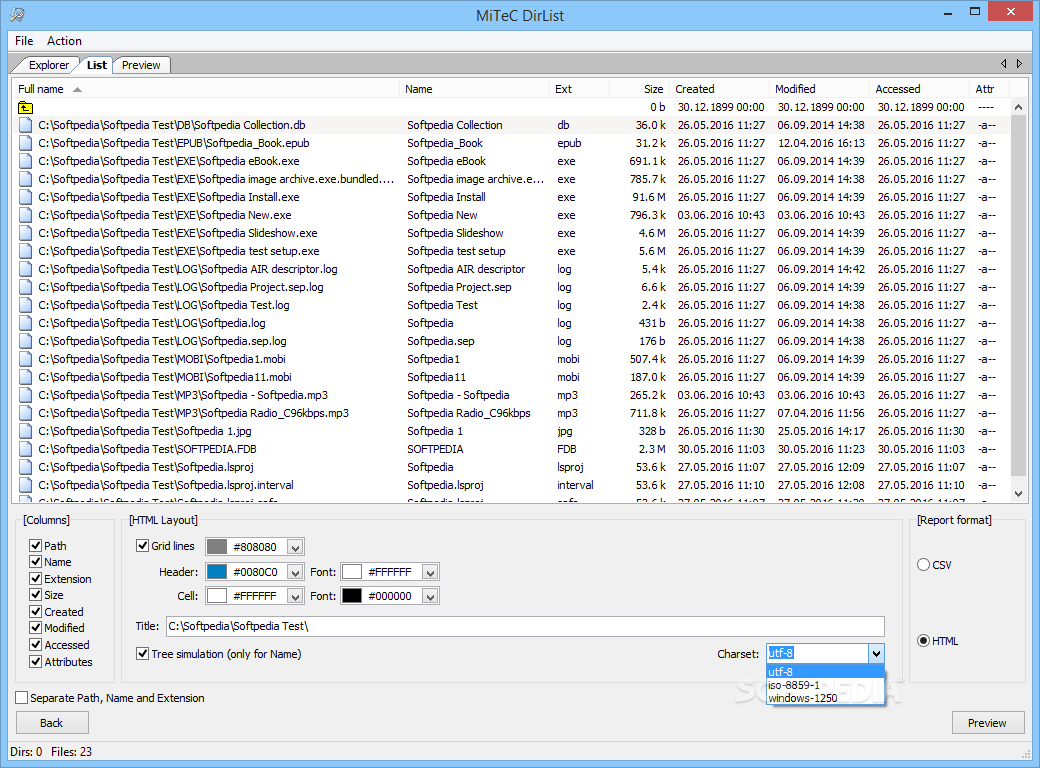Click file icon for Softpedia test setup.exe

pos(25,251)
